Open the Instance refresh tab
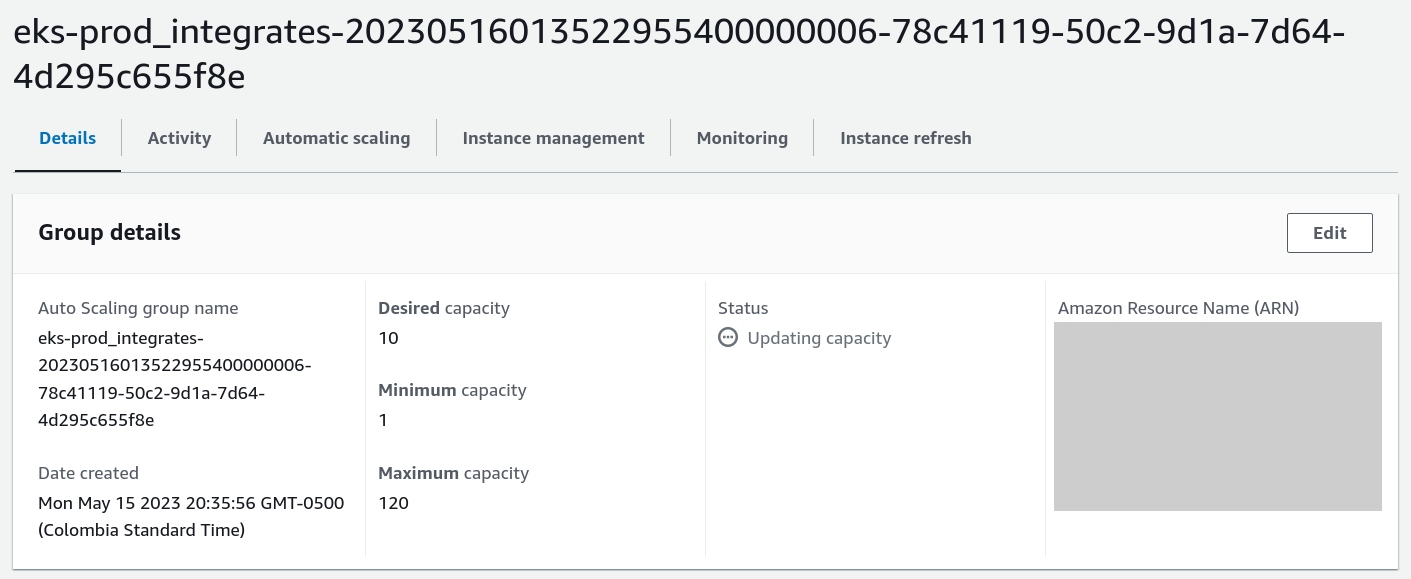Image resolution: width=1411 pixels, height=579 pixels. [x=905, y=138]
